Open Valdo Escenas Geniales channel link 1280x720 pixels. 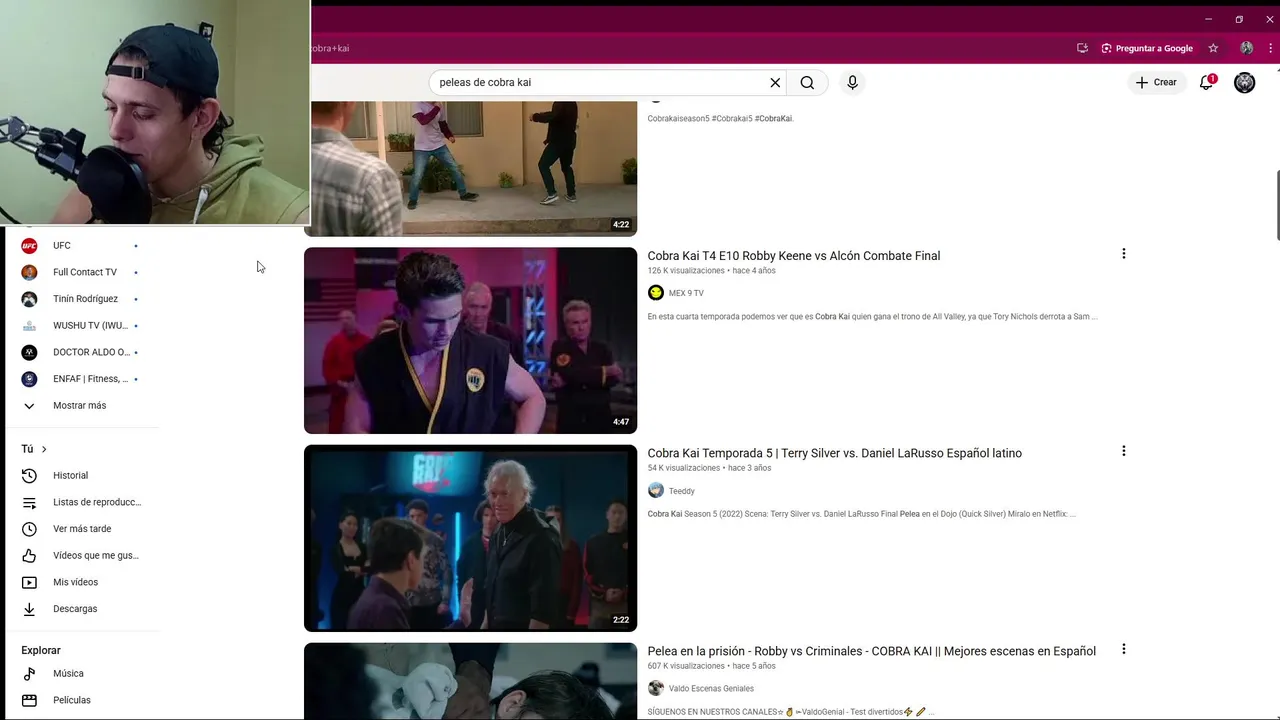[711, 688]
